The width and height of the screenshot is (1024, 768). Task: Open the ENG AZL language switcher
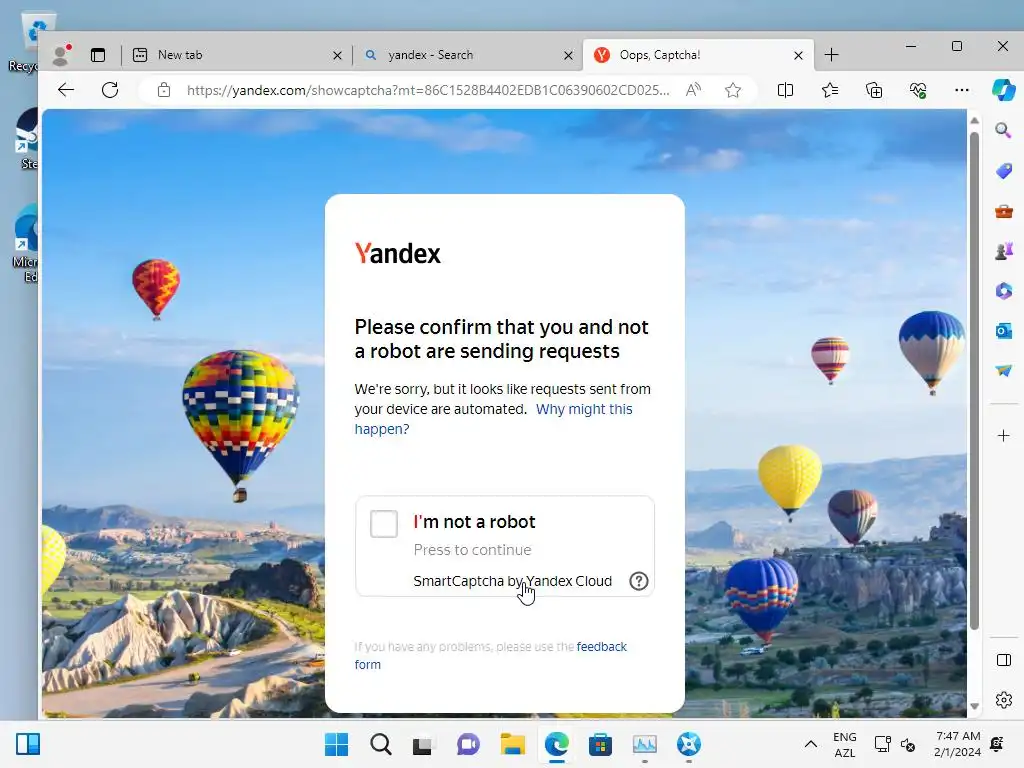(844, 744)
